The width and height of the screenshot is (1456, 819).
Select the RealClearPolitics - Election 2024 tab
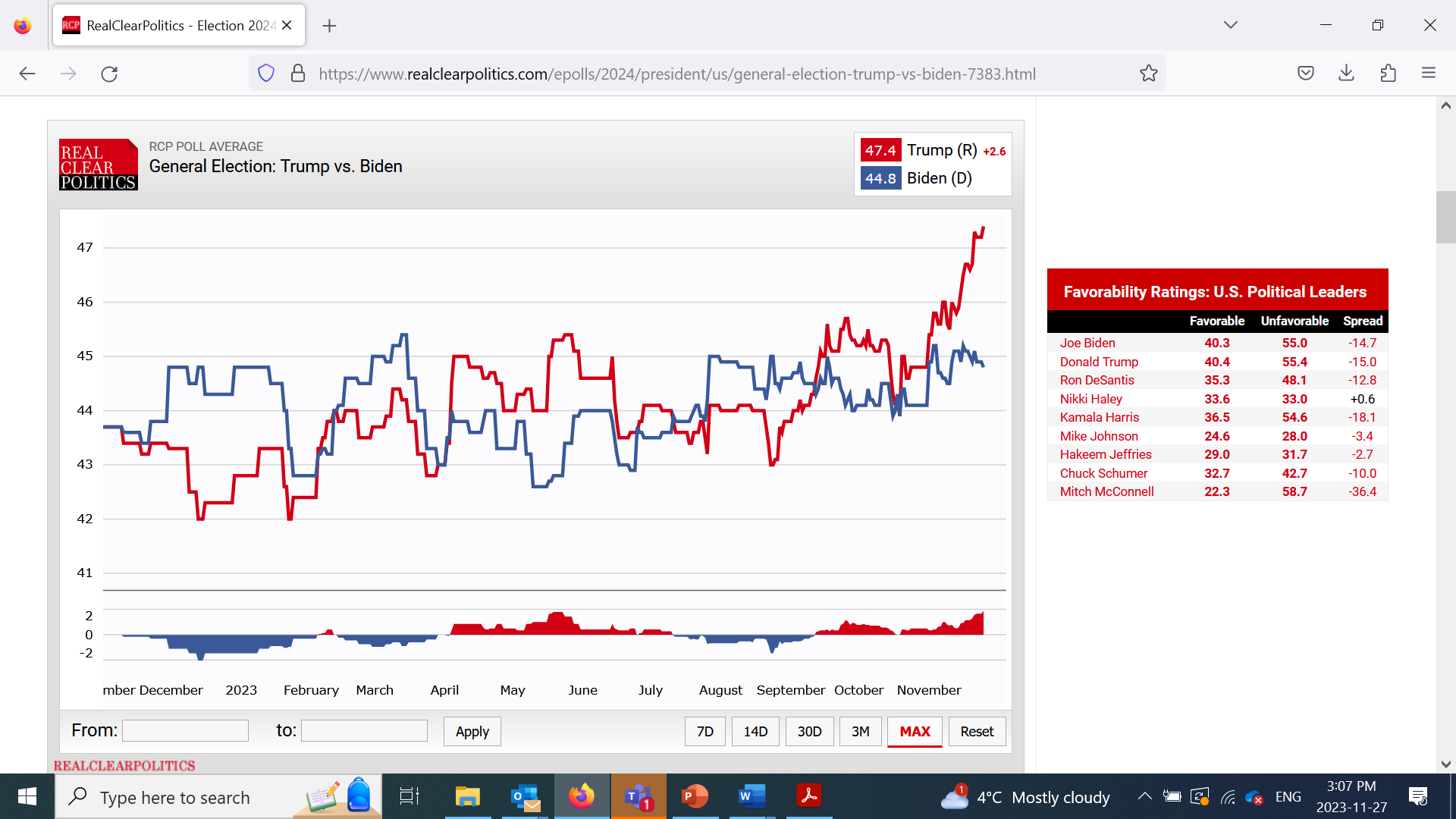click(179, 25)
